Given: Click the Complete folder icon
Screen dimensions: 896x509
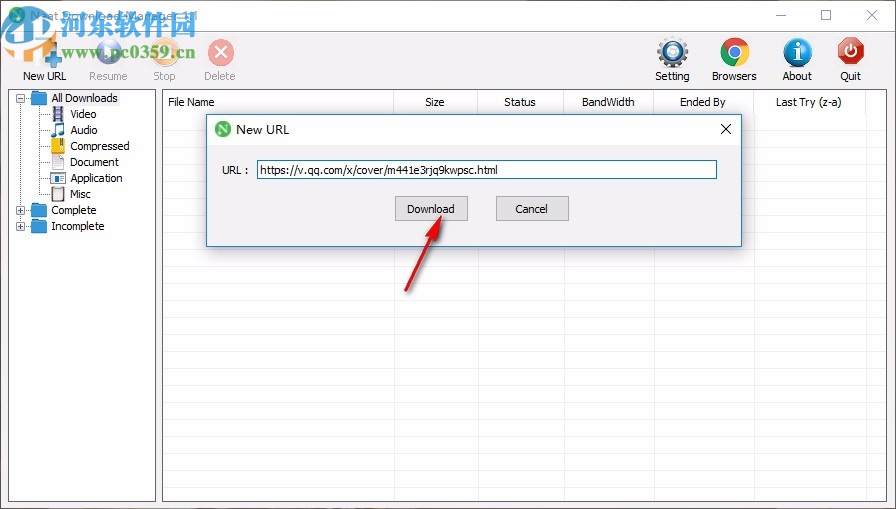Looking at the screenshot, I should [39, 210].
